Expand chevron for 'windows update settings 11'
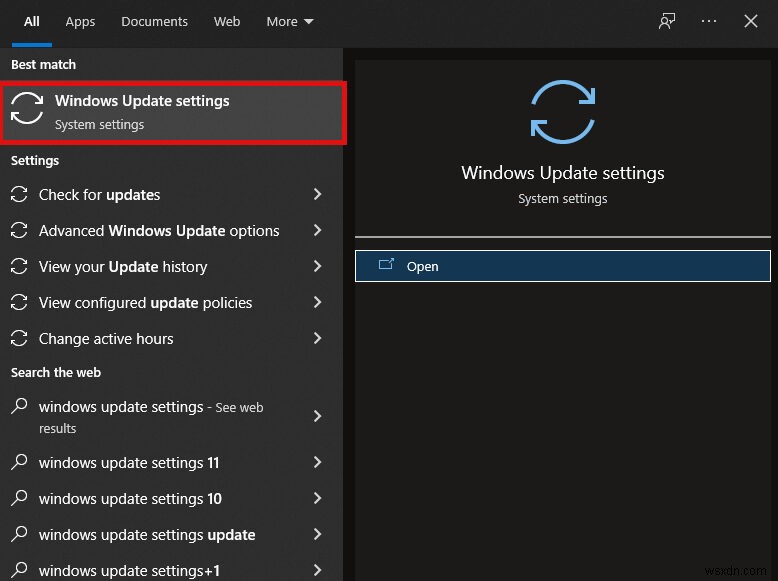 [318, 462]
